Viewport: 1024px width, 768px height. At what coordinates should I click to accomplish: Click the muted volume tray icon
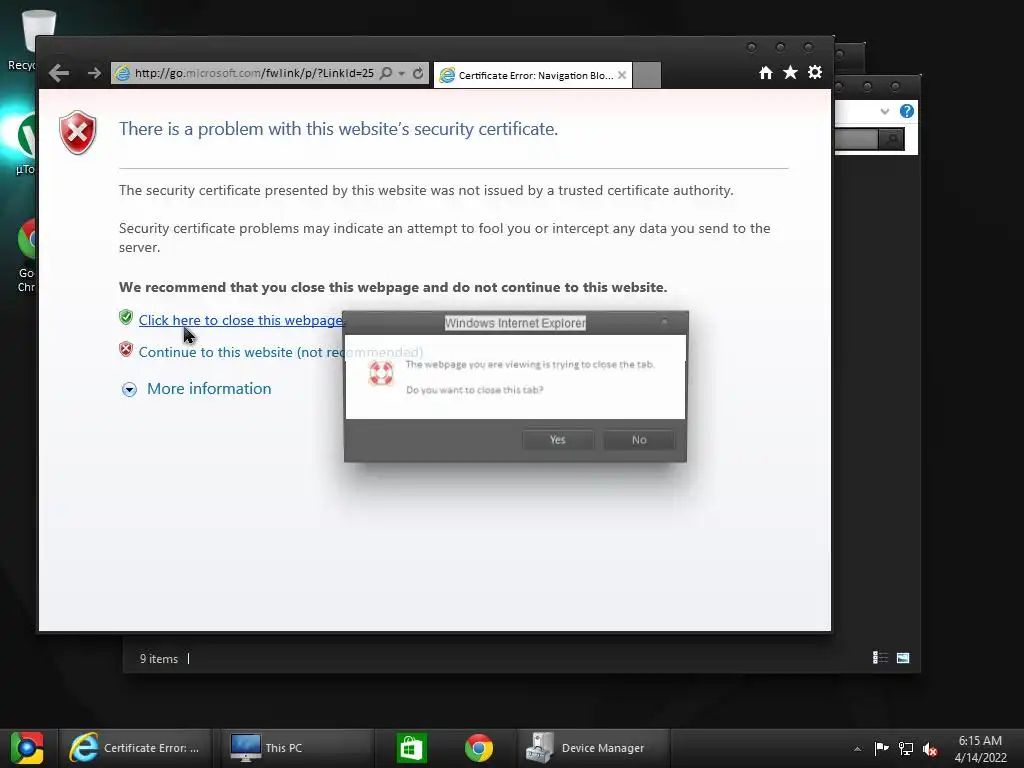coord(930,748)
